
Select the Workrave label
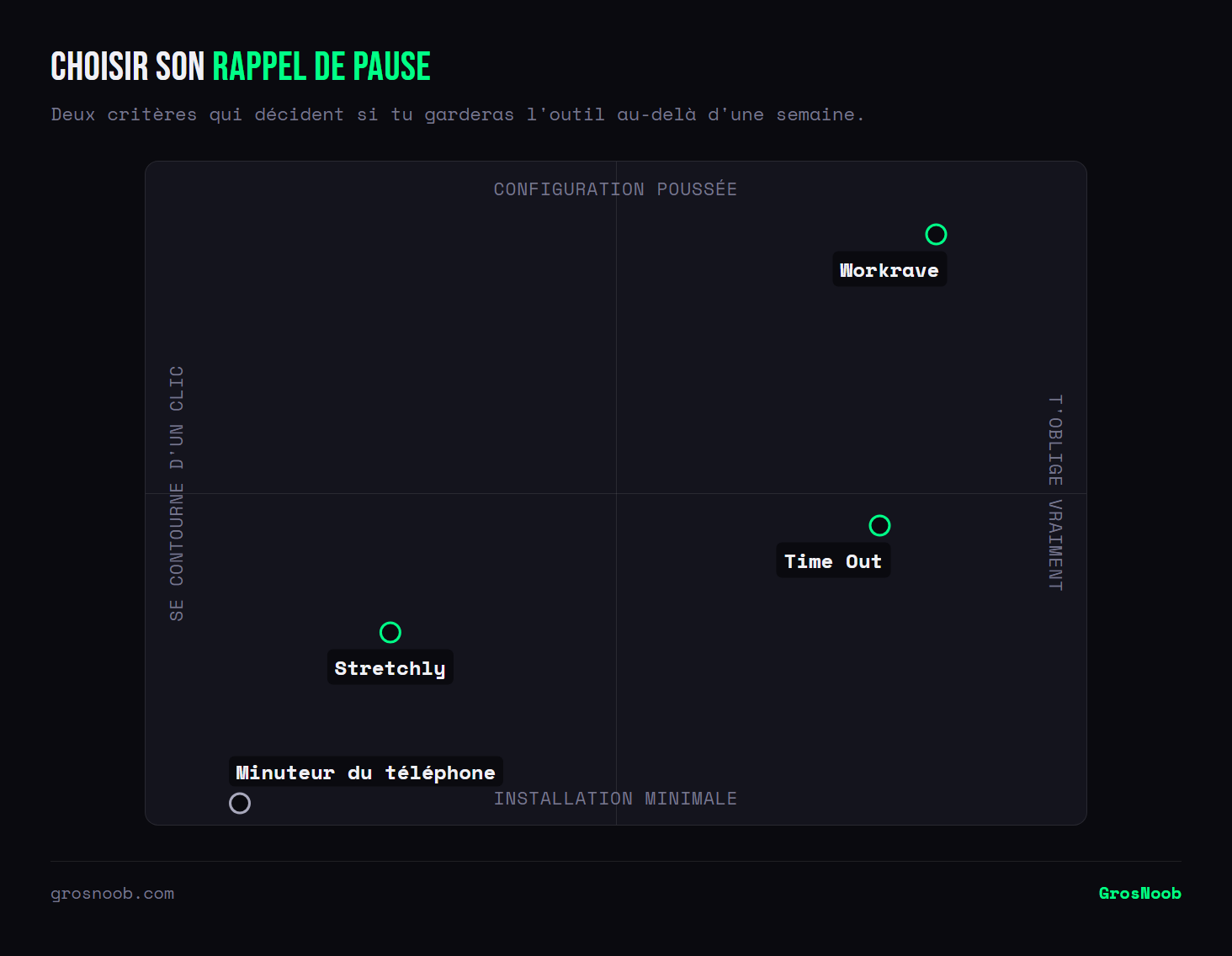(x=889, y=270)
